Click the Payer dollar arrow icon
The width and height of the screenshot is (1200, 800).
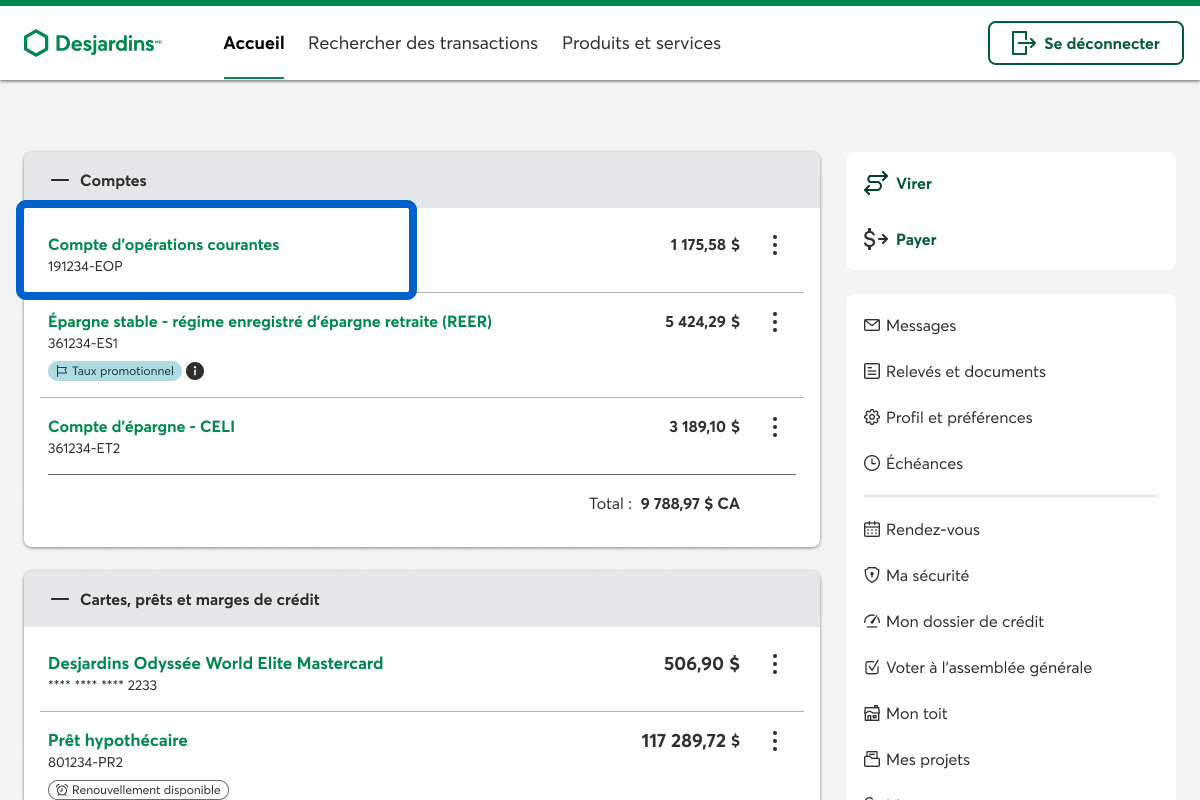[x=876, y=240]
